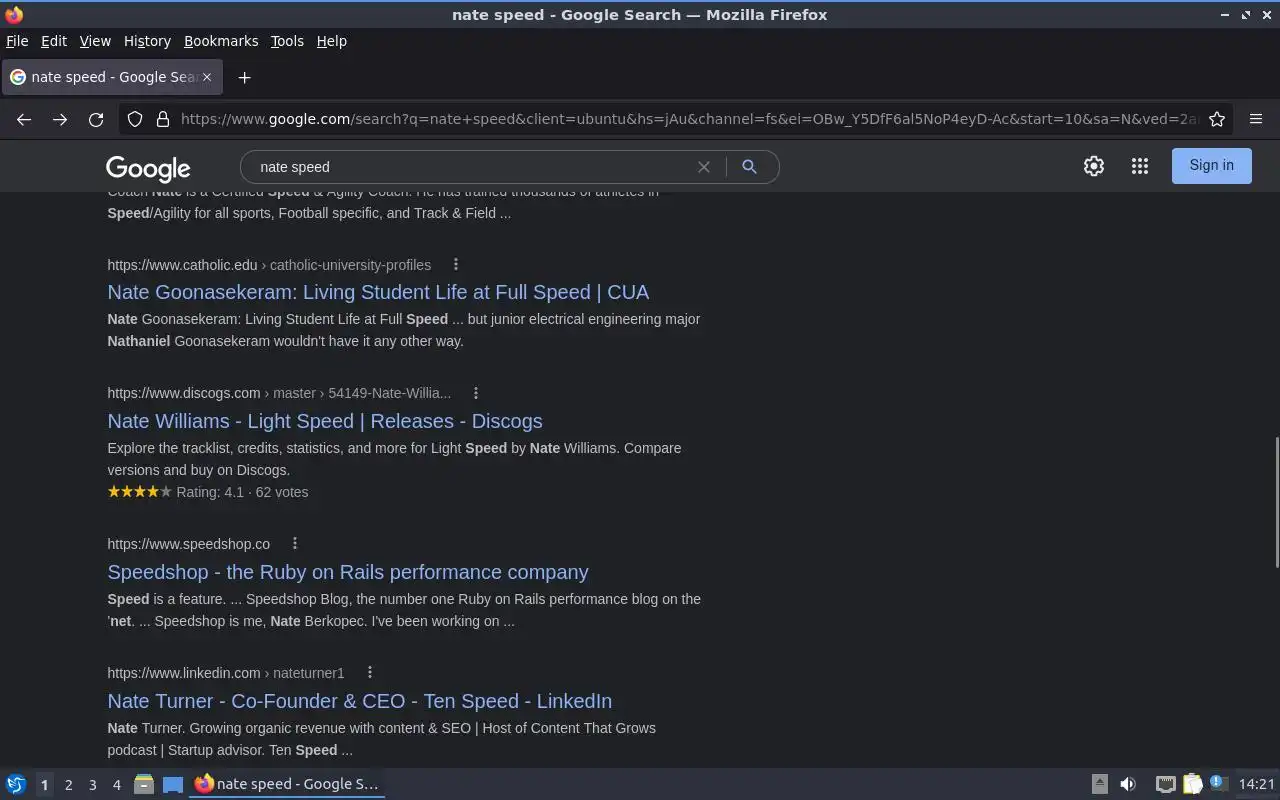The image size is (1280, 800).
Task: Open the clipboard manager tray icon
Action: (1193, 784)
